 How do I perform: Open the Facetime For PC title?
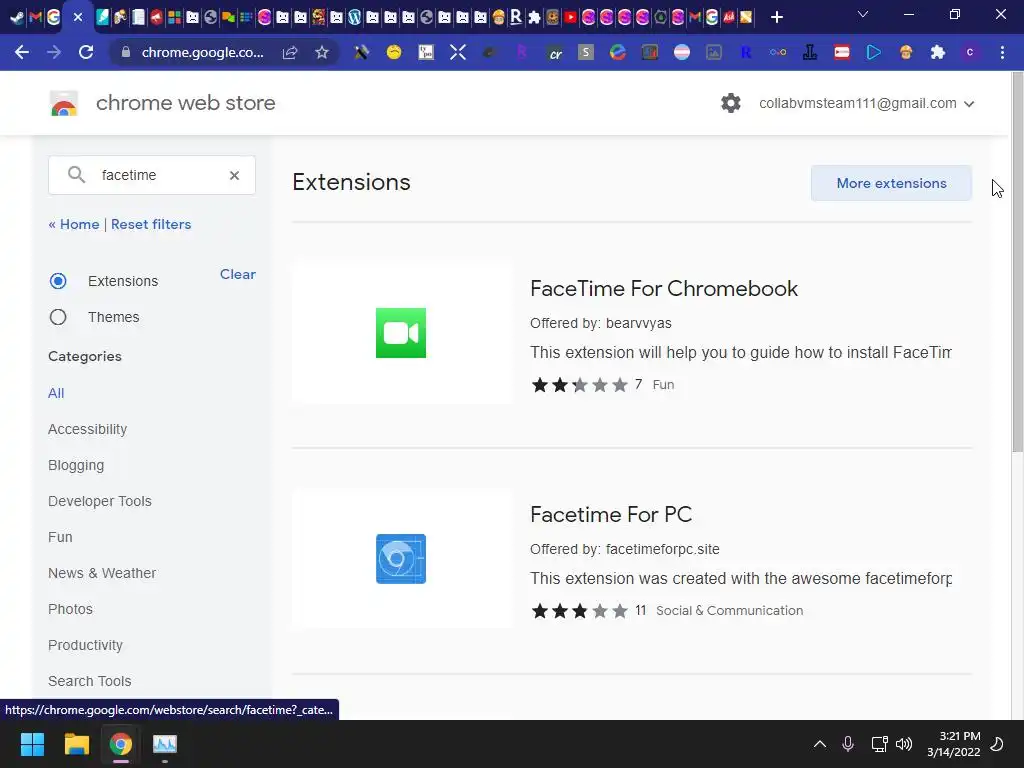pos(611,515)
